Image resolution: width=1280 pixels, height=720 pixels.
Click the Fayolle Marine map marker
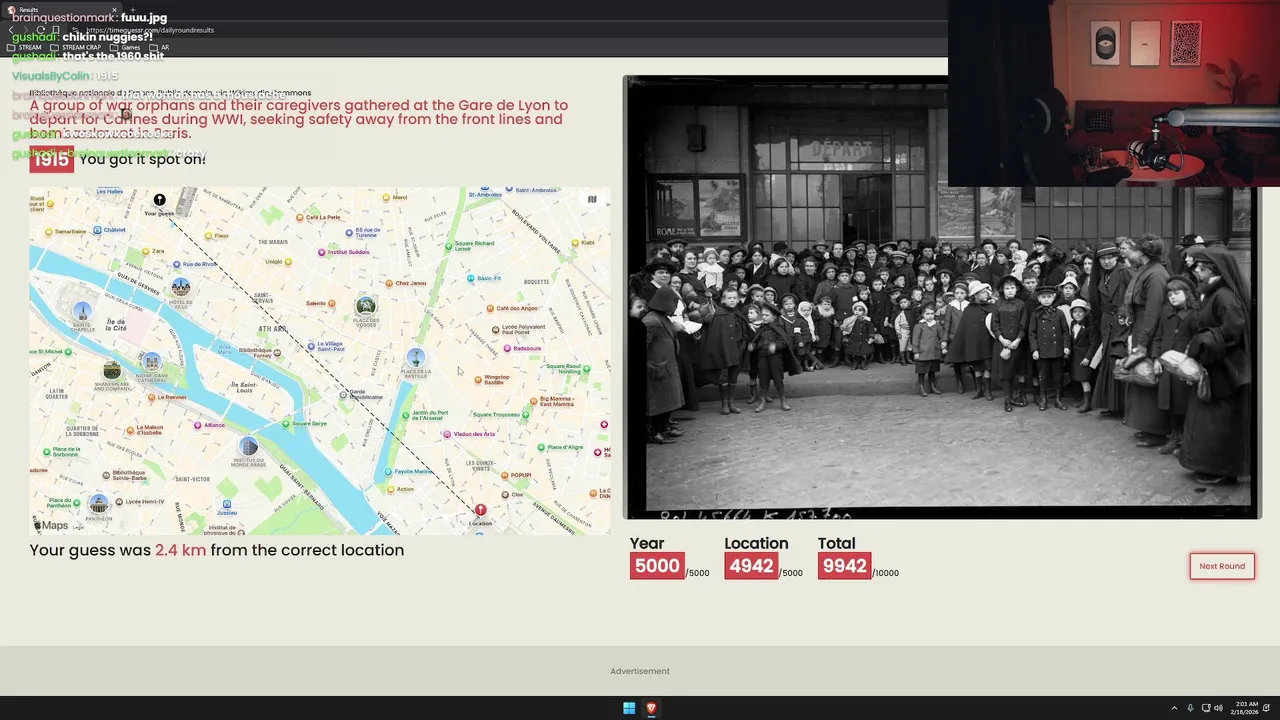390,471
